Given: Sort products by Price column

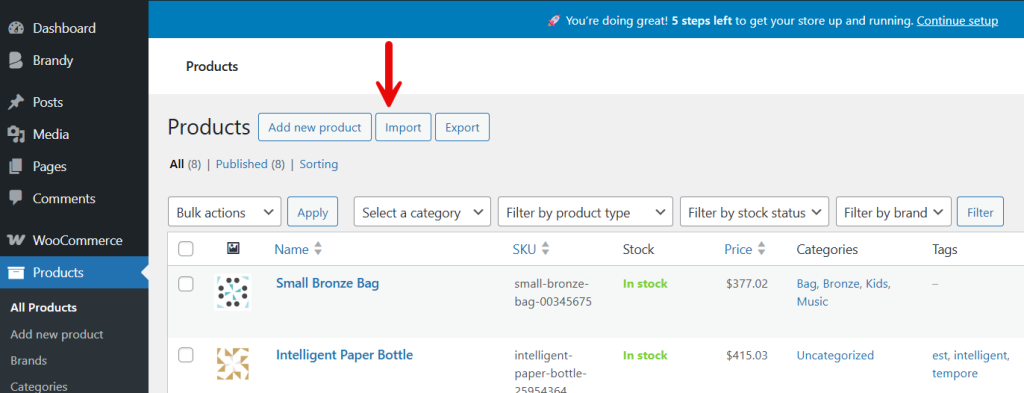Looking at the screenshot, I should [x=738, y=249].
